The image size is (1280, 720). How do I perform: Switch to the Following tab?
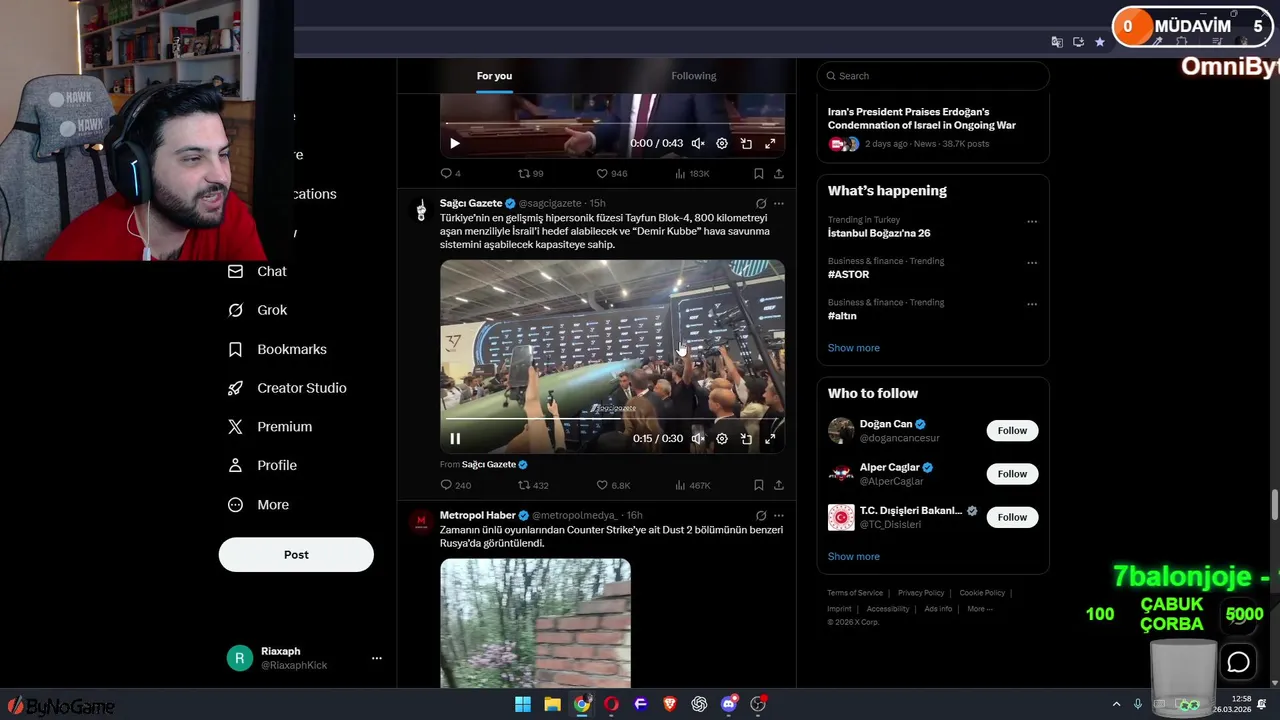[x=694, y=76]
